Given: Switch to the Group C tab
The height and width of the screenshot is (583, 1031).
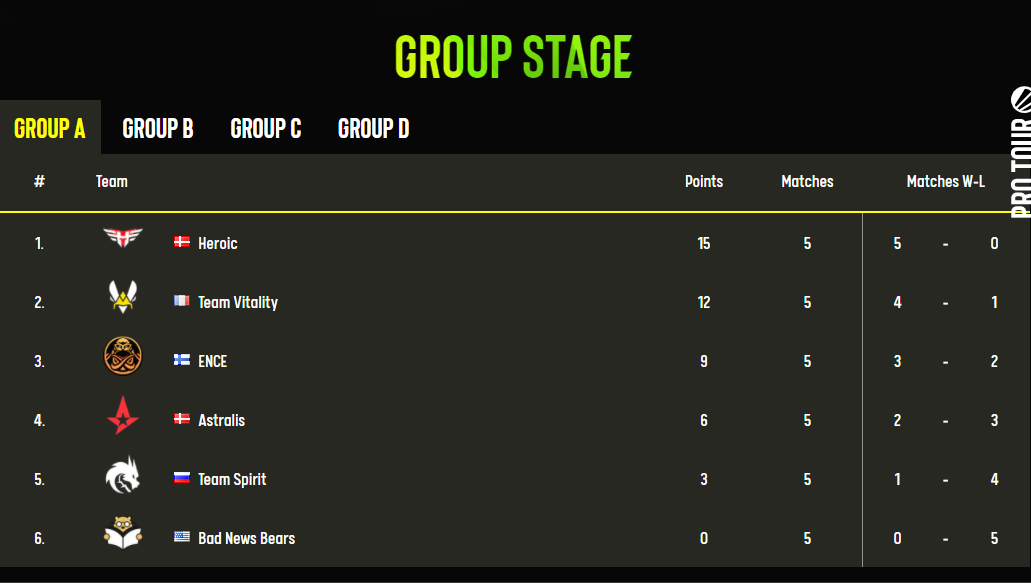Looking at the screenshot, I should click(x=266, y=128).
